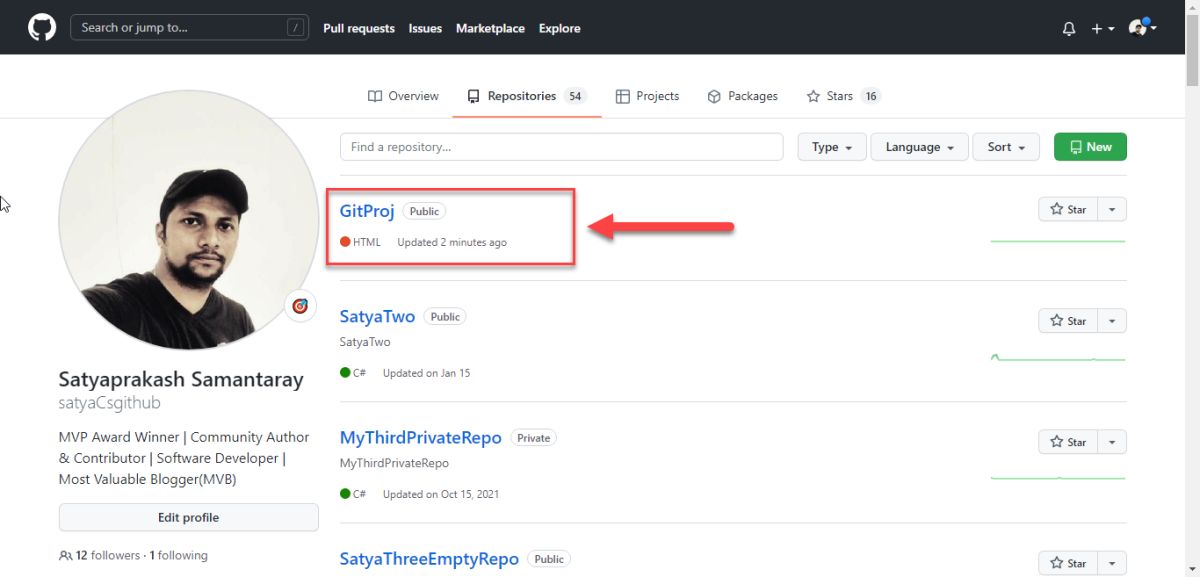Select the Repositories tab

(x=526, y=96)
